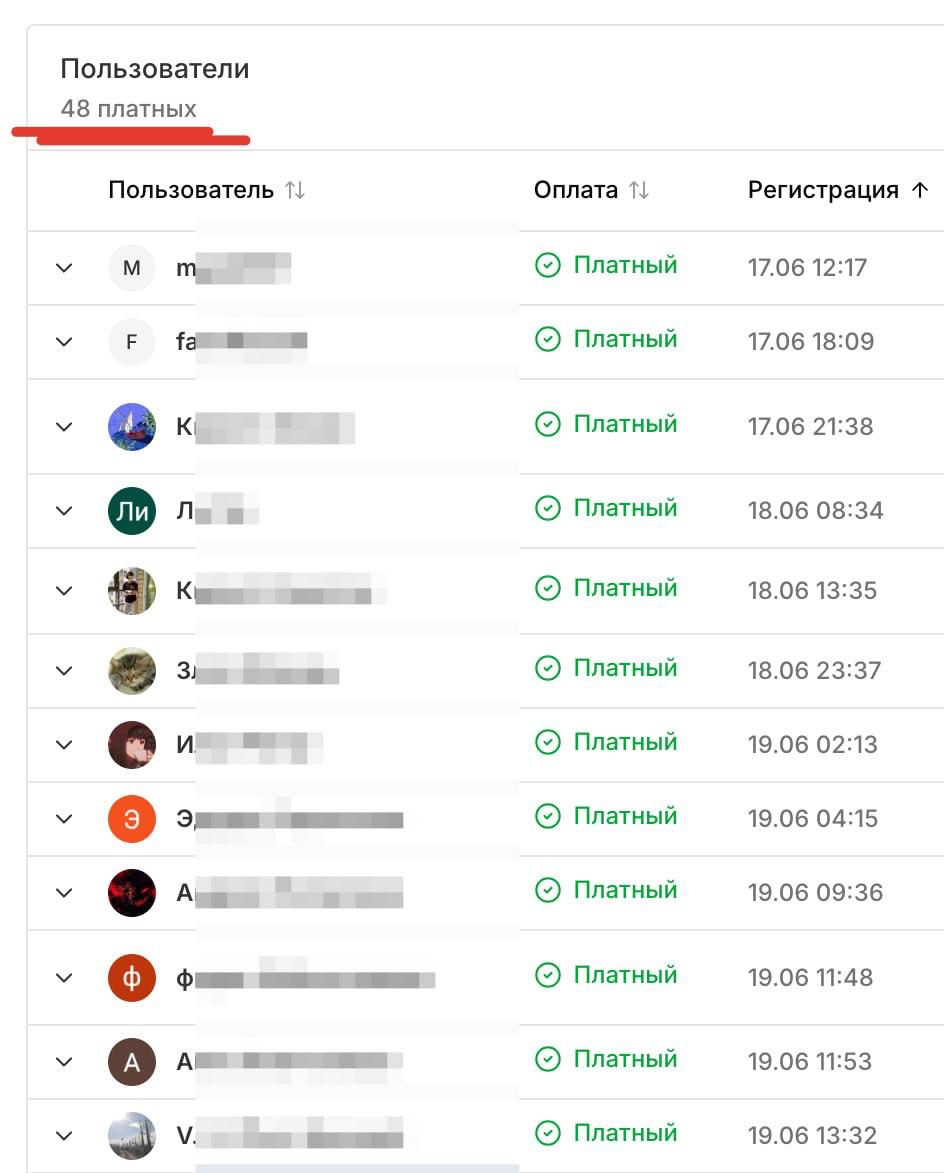Expand the row registered 19.06 04:15
This screenshot has width=944, height=1173.
[x=64, y=819]
